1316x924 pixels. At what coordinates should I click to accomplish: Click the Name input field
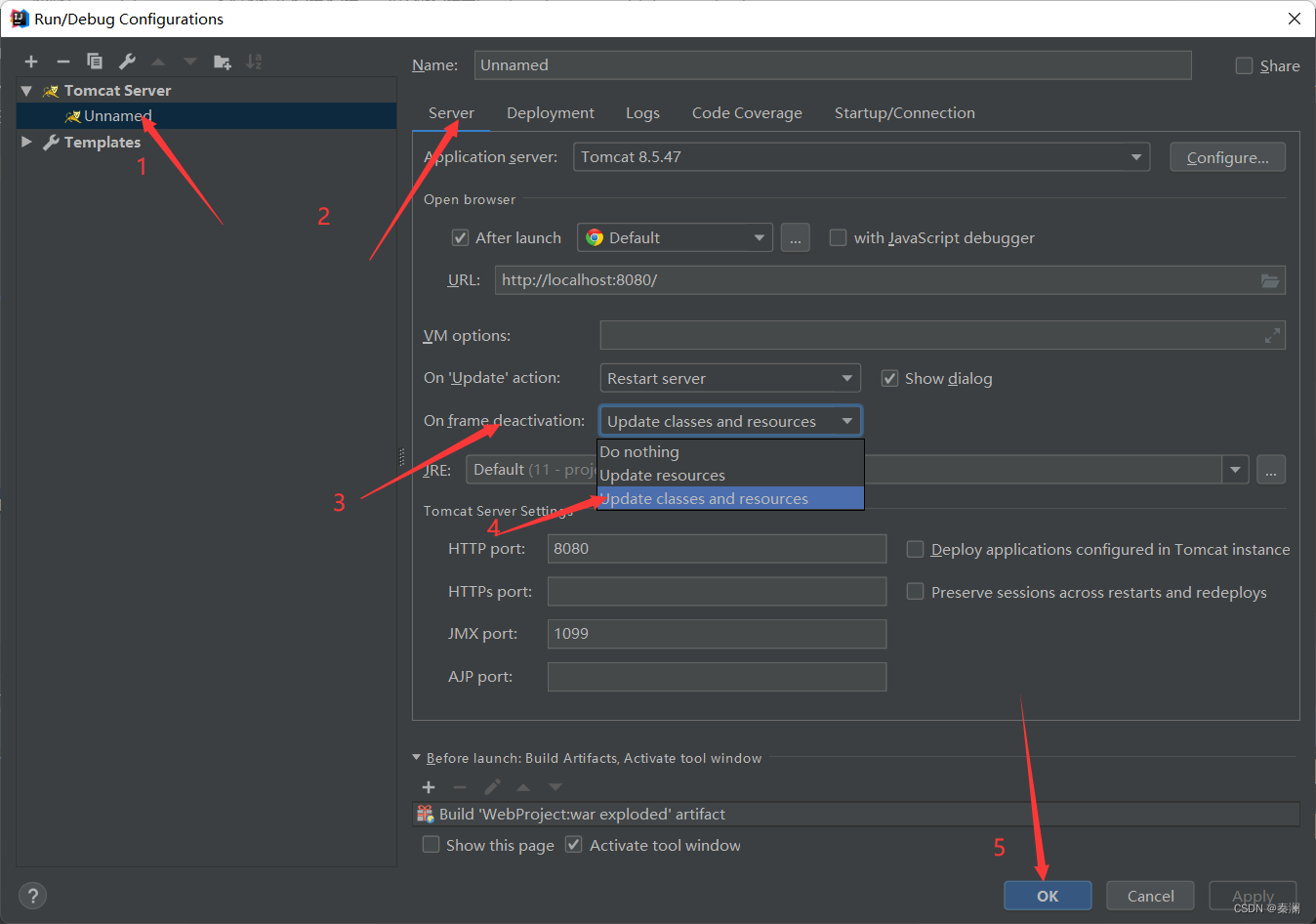[x=833, y=65]
